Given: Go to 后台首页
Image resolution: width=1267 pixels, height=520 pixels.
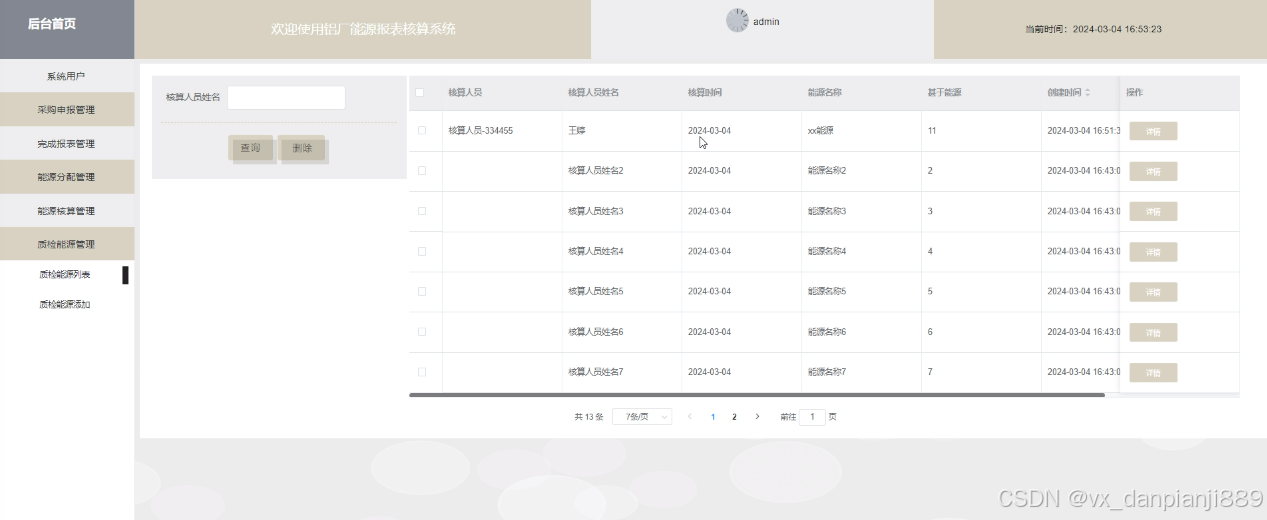Looking at the screenshot, I should tap(52, 23).
